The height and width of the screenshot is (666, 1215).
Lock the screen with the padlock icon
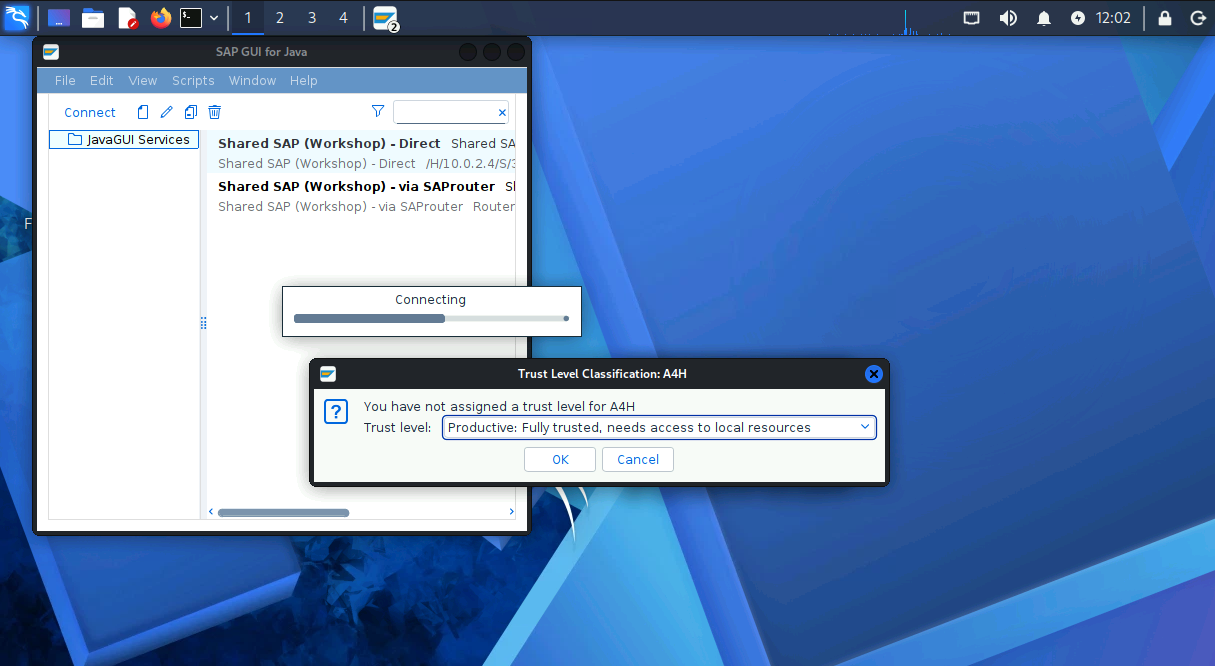(x=1165, y=18)
